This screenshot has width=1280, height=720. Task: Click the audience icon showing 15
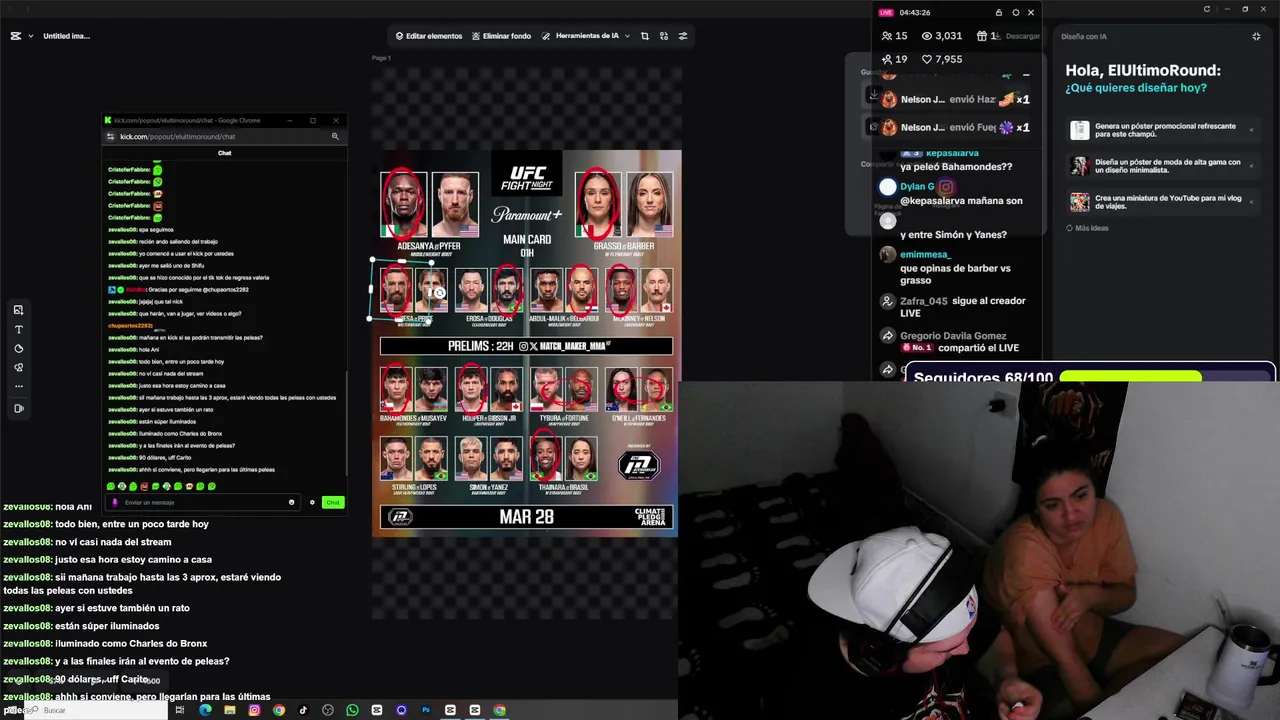click(x=886, y=36)
